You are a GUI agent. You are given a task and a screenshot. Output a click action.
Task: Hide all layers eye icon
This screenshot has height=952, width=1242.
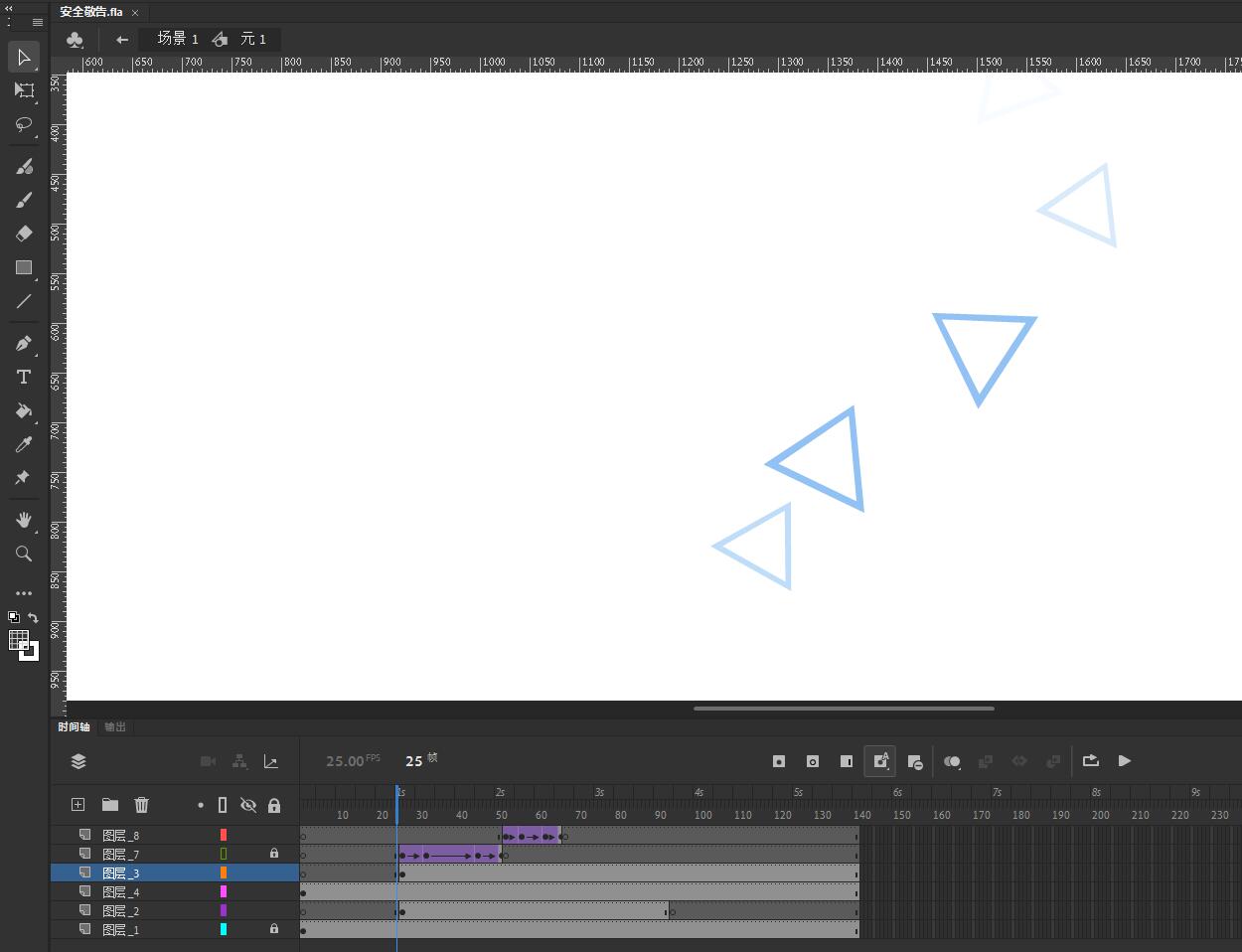click(x=248, y=805)
